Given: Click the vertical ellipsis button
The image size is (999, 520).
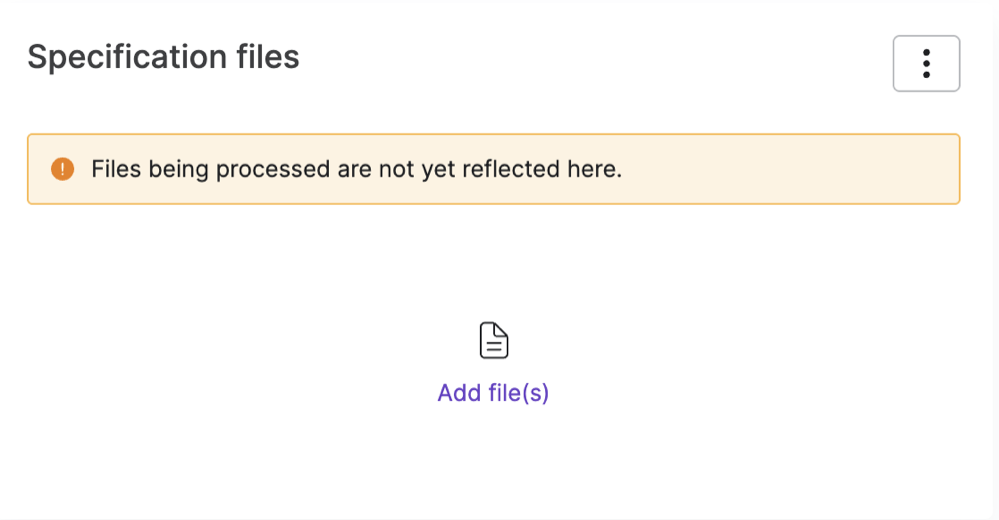Looking at the screenshot, I should [x=926, y=64].
